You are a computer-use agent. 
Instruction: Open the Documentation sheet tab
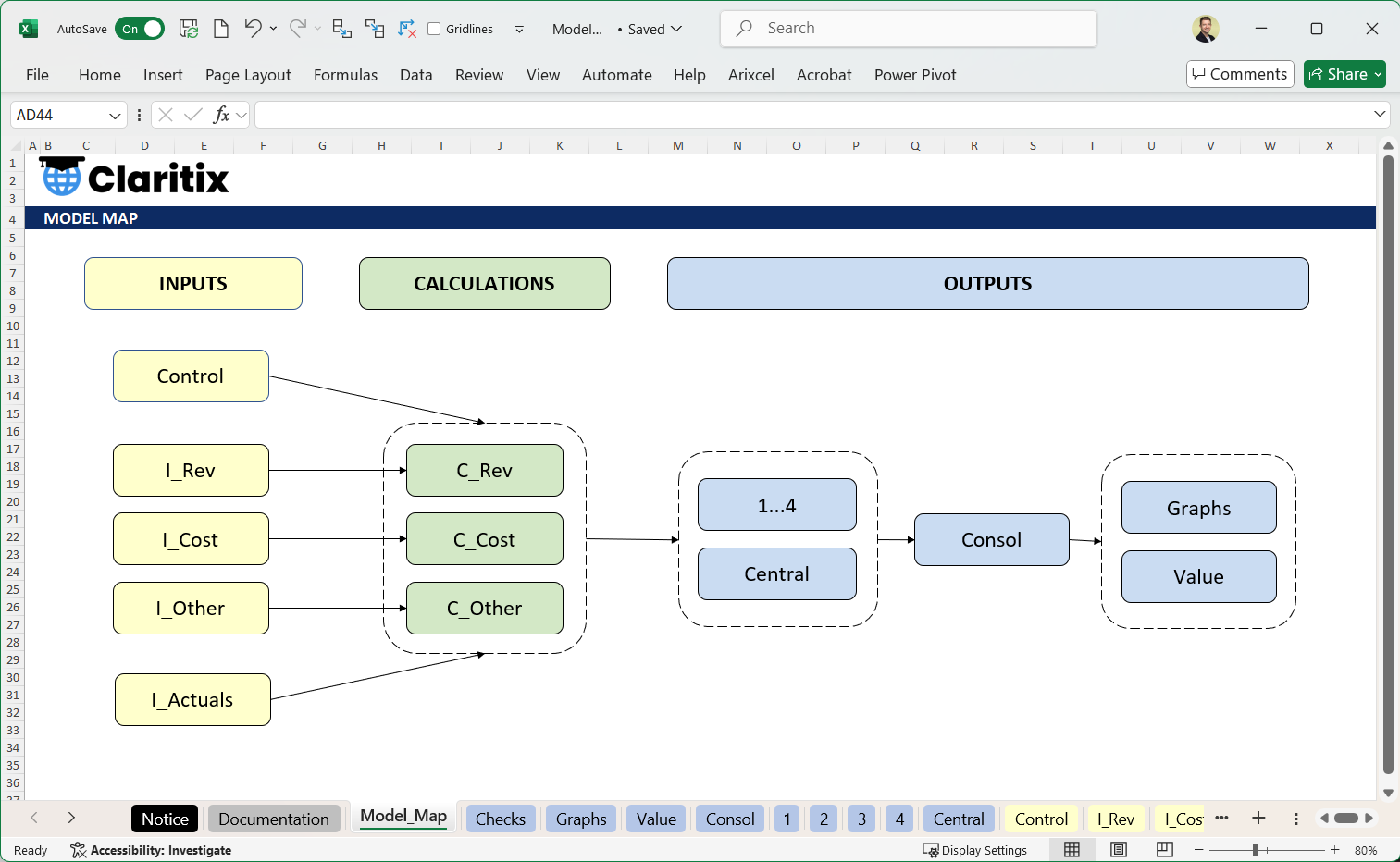[x=274, y=819]
